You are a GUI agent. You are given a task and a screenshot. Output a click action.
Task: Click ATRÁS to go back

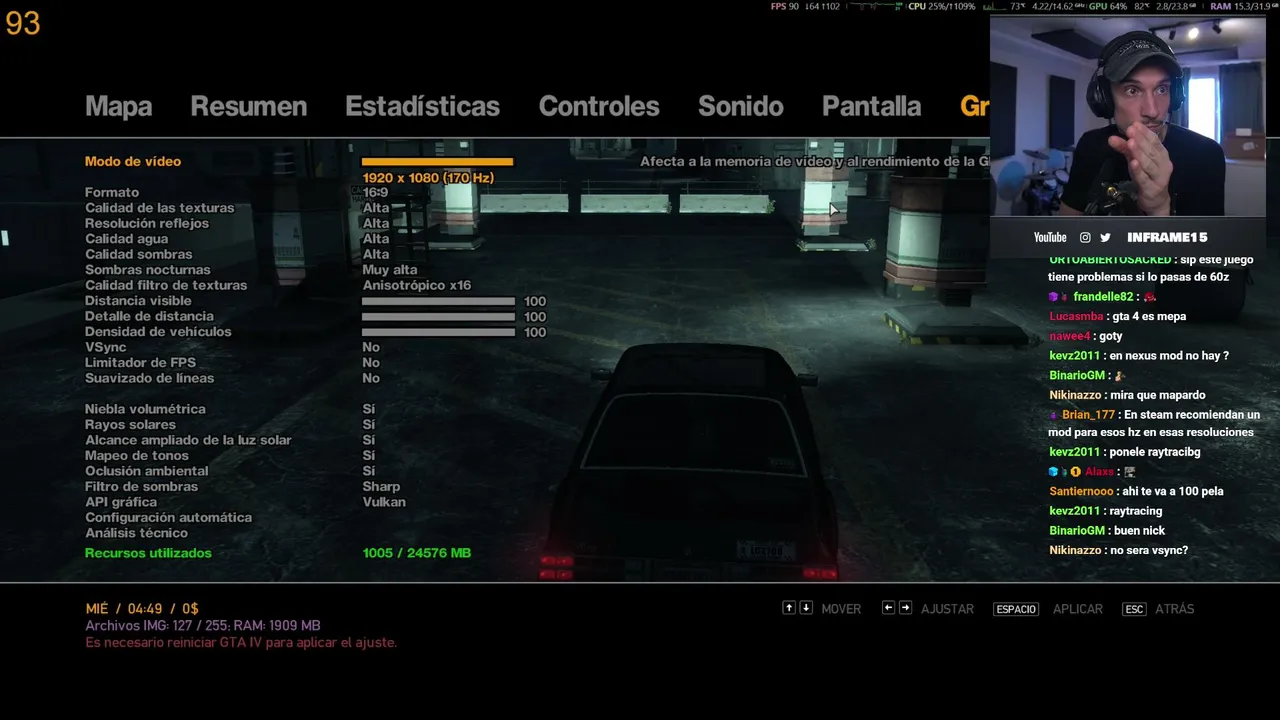[x=1175, y=609]
